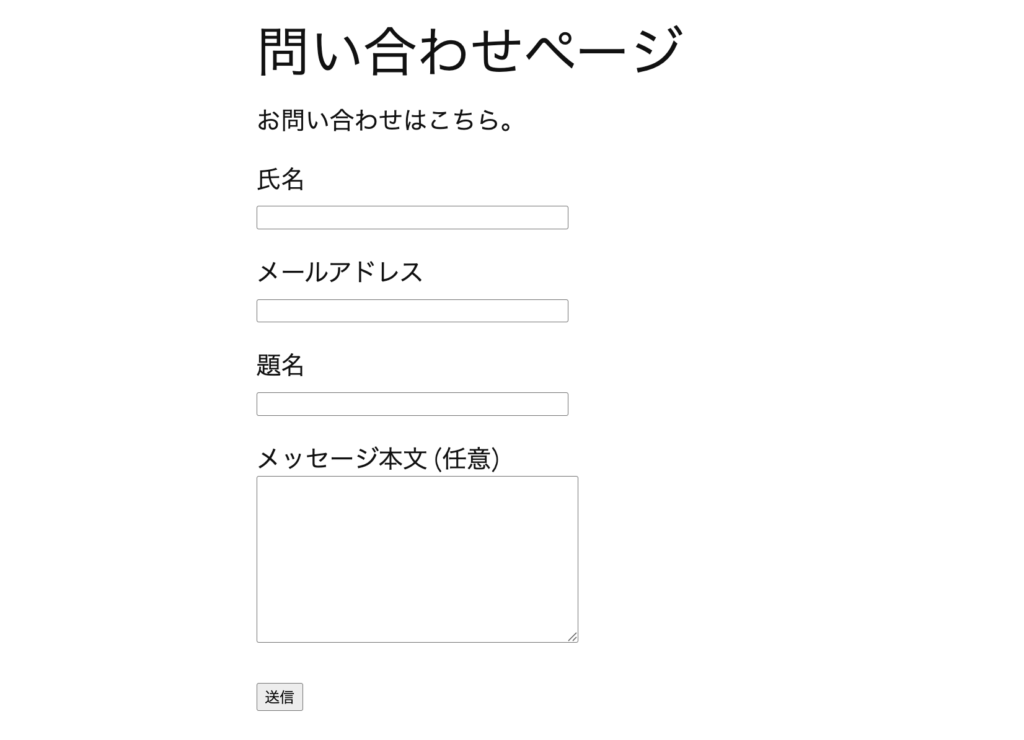Click the 氏名 label

pos(280,180)
